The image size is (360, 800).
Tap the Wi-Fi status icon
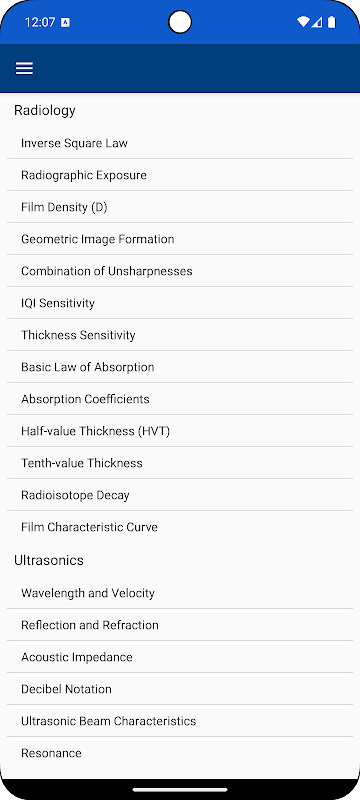pos(303,22)
